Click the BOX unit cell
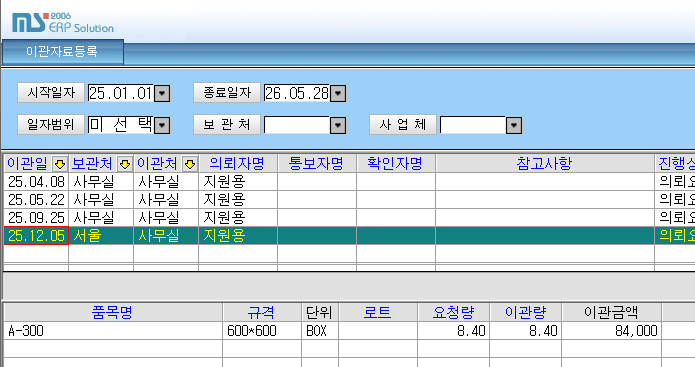 [x=320, y=331]
